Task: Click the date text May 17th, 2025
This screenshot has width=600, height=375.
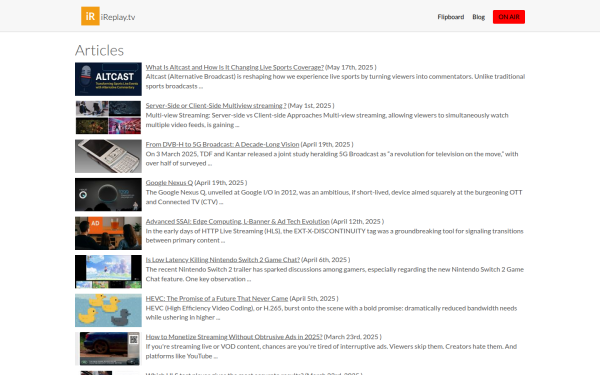Action: coord(351,67)
